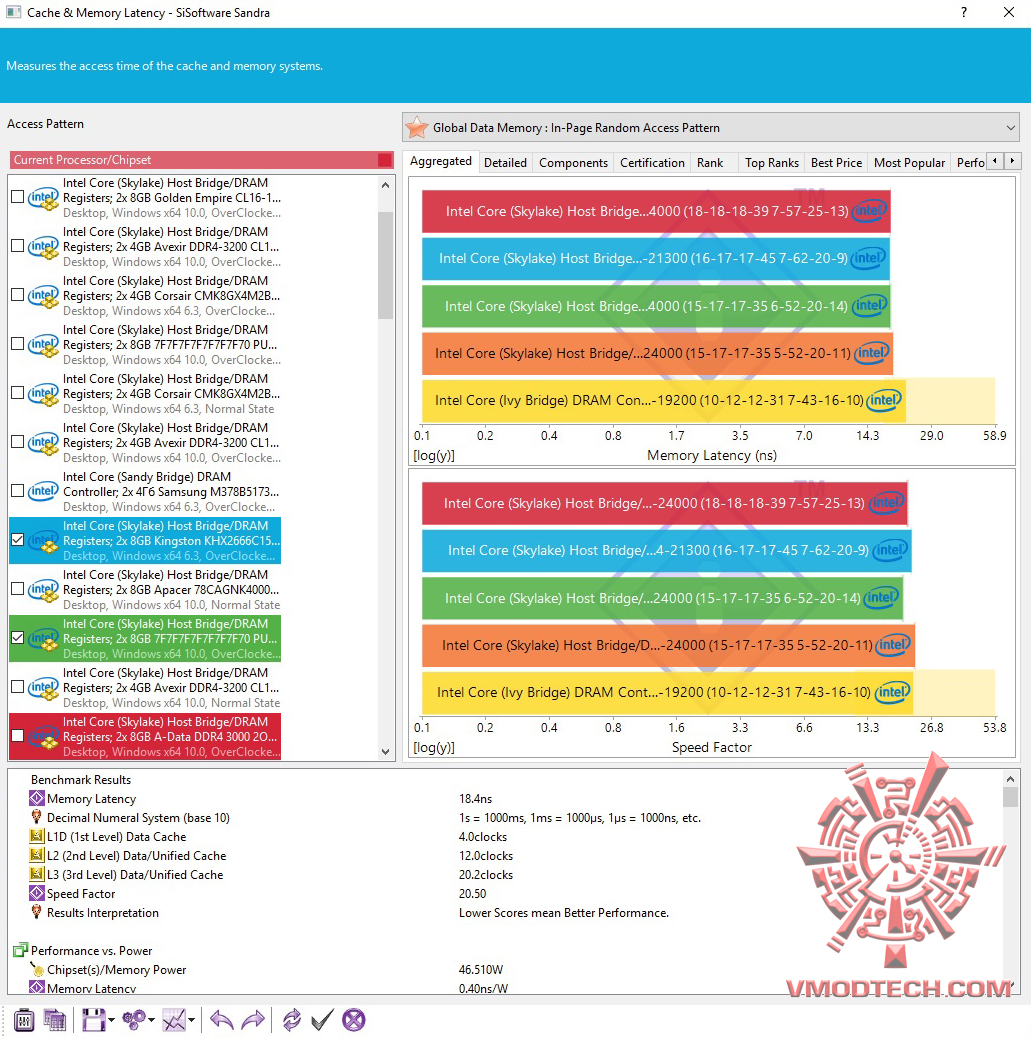Open the Certification tab

coord(652,163)
